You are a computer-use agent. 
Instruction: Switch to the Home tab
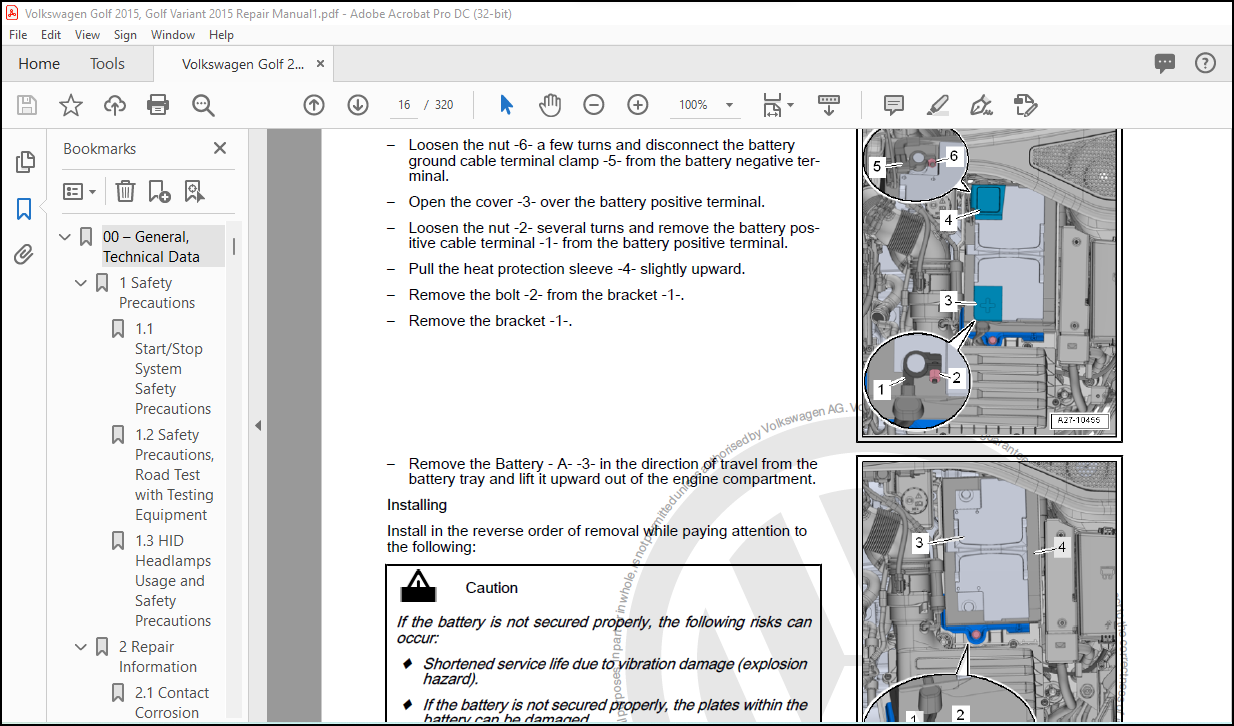pos(39,63)
